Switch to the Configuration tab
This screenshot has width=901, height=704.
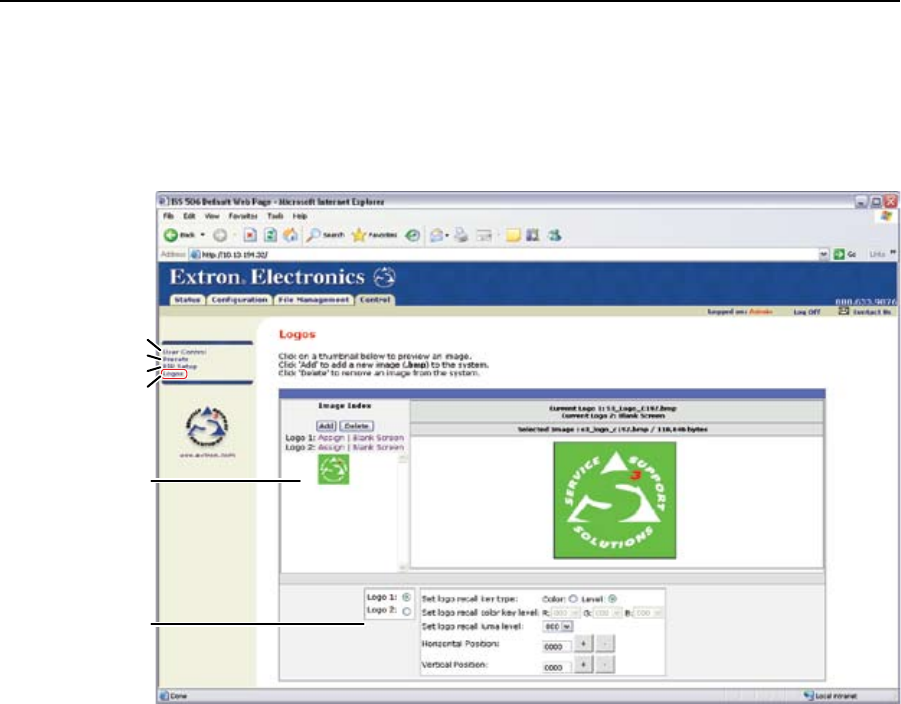pyautogui.click(x=239, y=300)
